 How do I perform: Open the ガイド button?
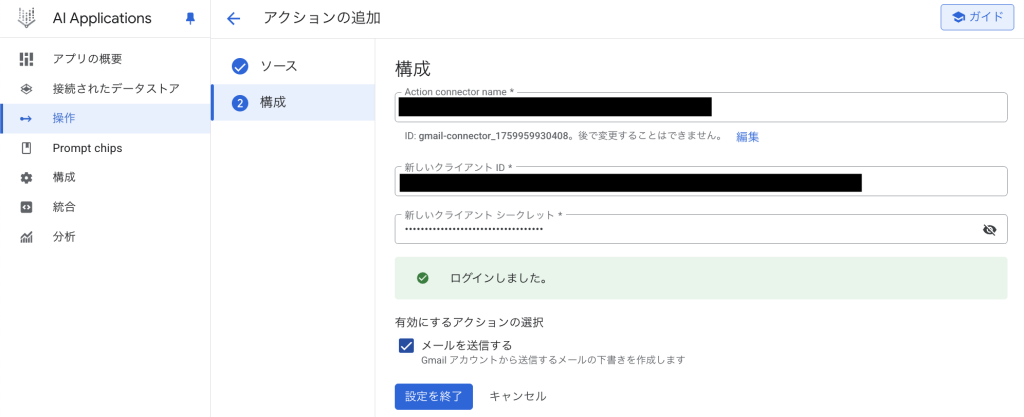coord(977,18)
